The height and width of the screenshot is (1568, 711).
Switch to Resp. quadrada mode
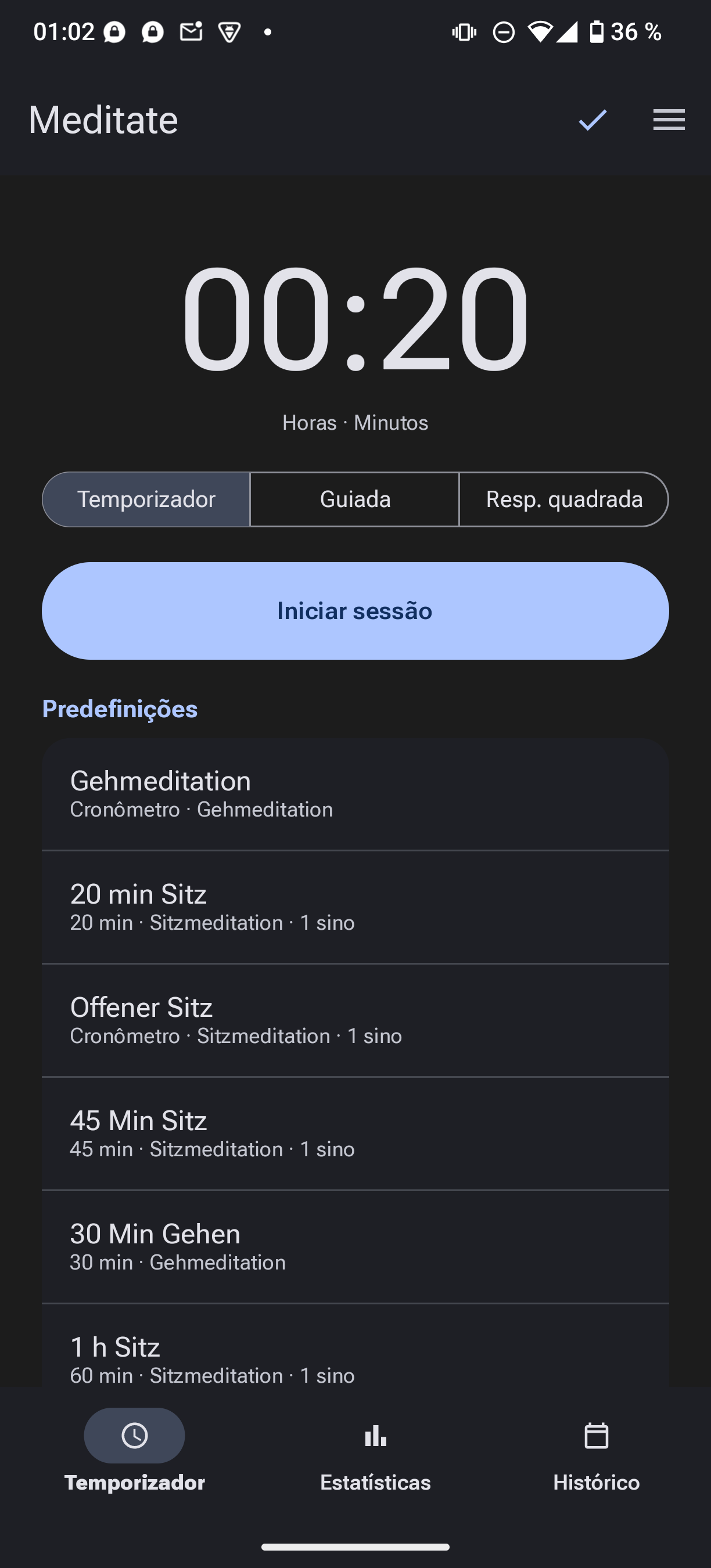pyautogui.click(x=563, y=499)
